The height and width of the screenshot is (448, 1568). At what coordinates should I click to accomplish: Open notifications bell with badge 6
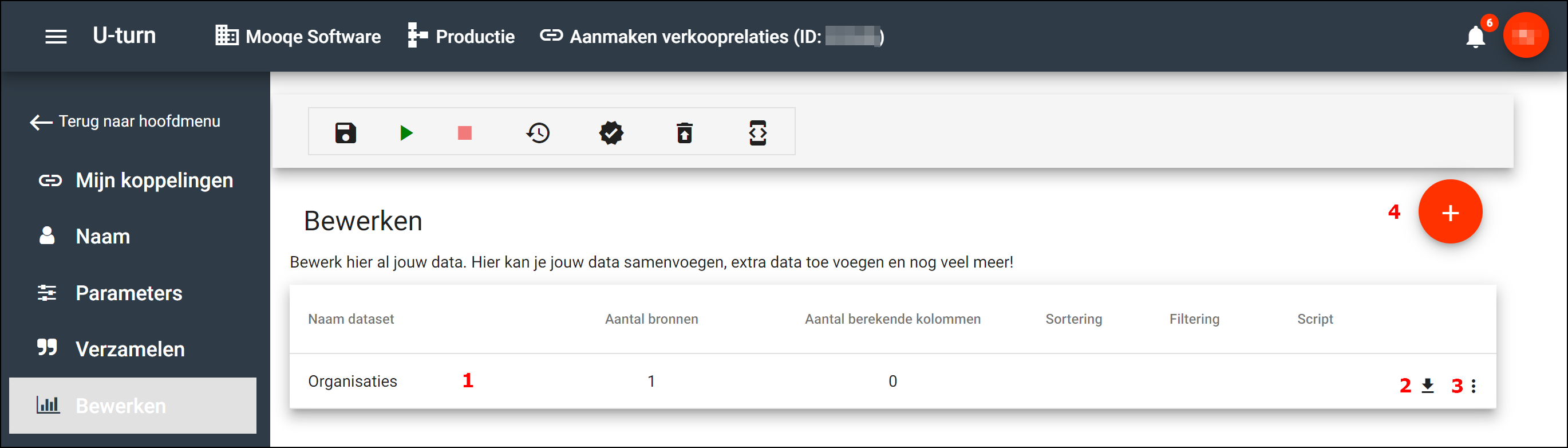1475,37
